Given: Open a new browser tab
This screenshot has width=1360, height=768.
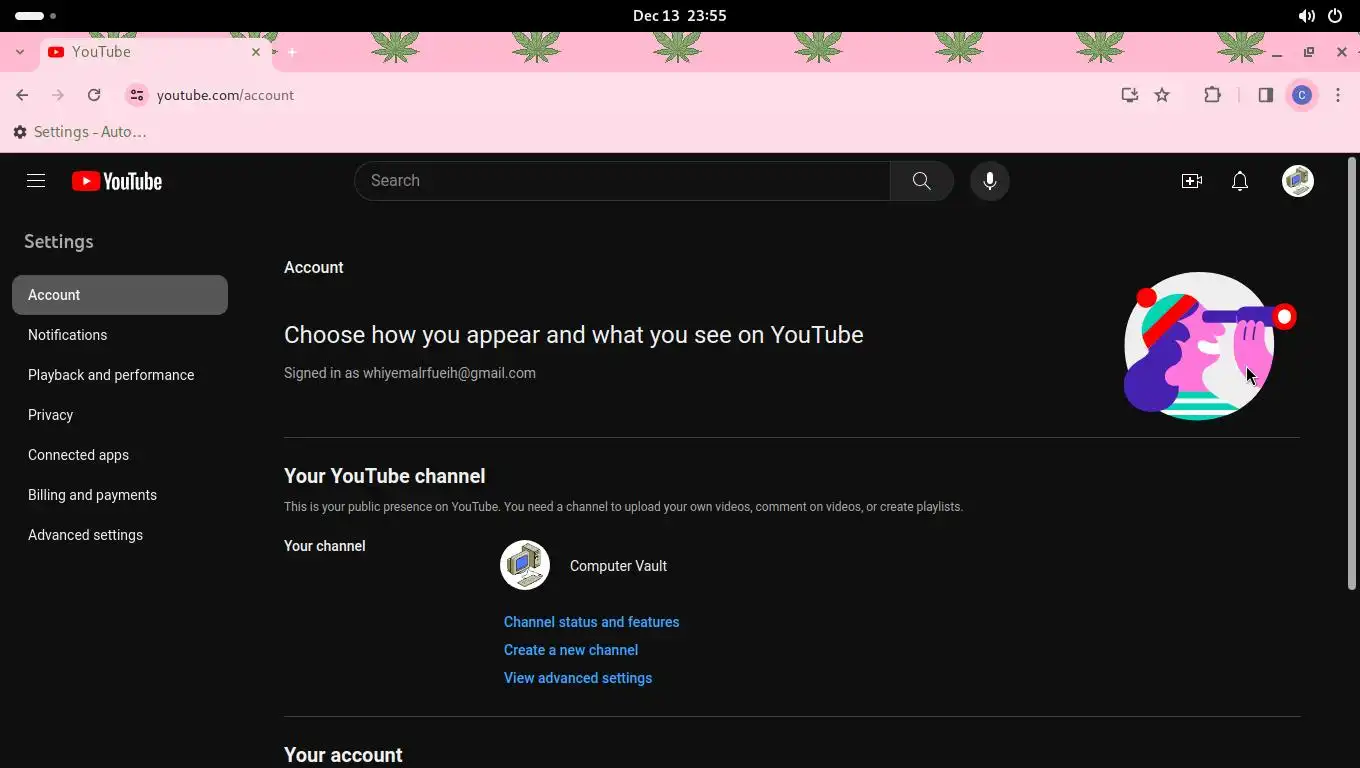Looking at the screenshot, I should click(292, 52).
